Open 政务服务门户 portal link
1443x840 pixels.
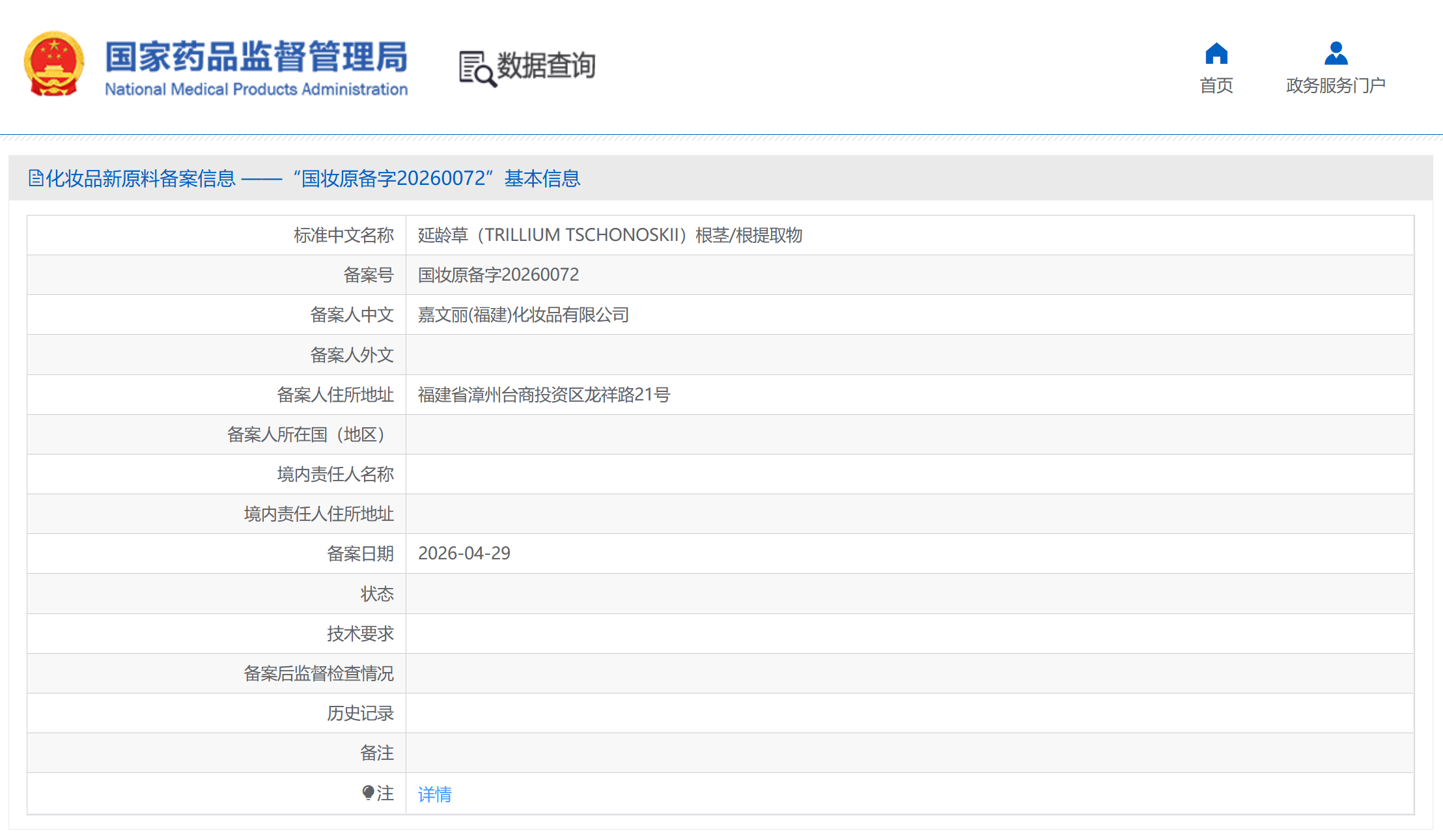click(1336, 85)
